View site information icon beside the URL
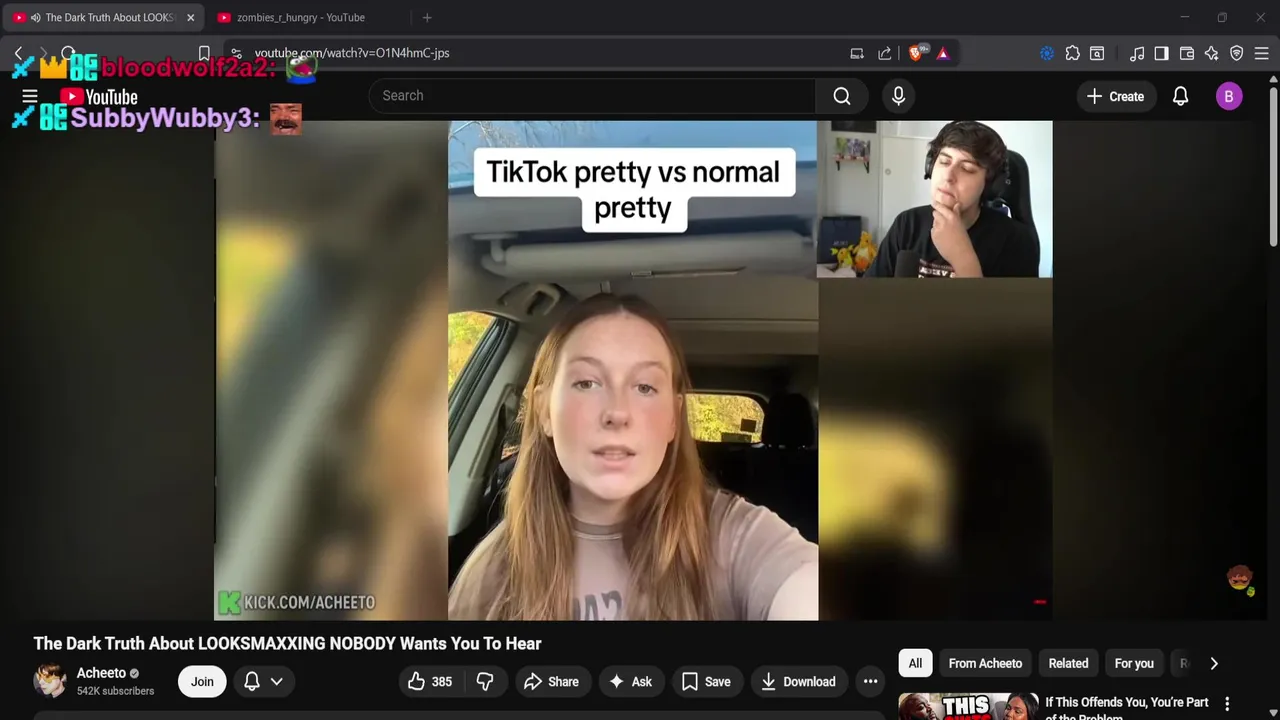Image resolution: width=1280 pixels, height=720 pixels. click(x=235, y=53)
